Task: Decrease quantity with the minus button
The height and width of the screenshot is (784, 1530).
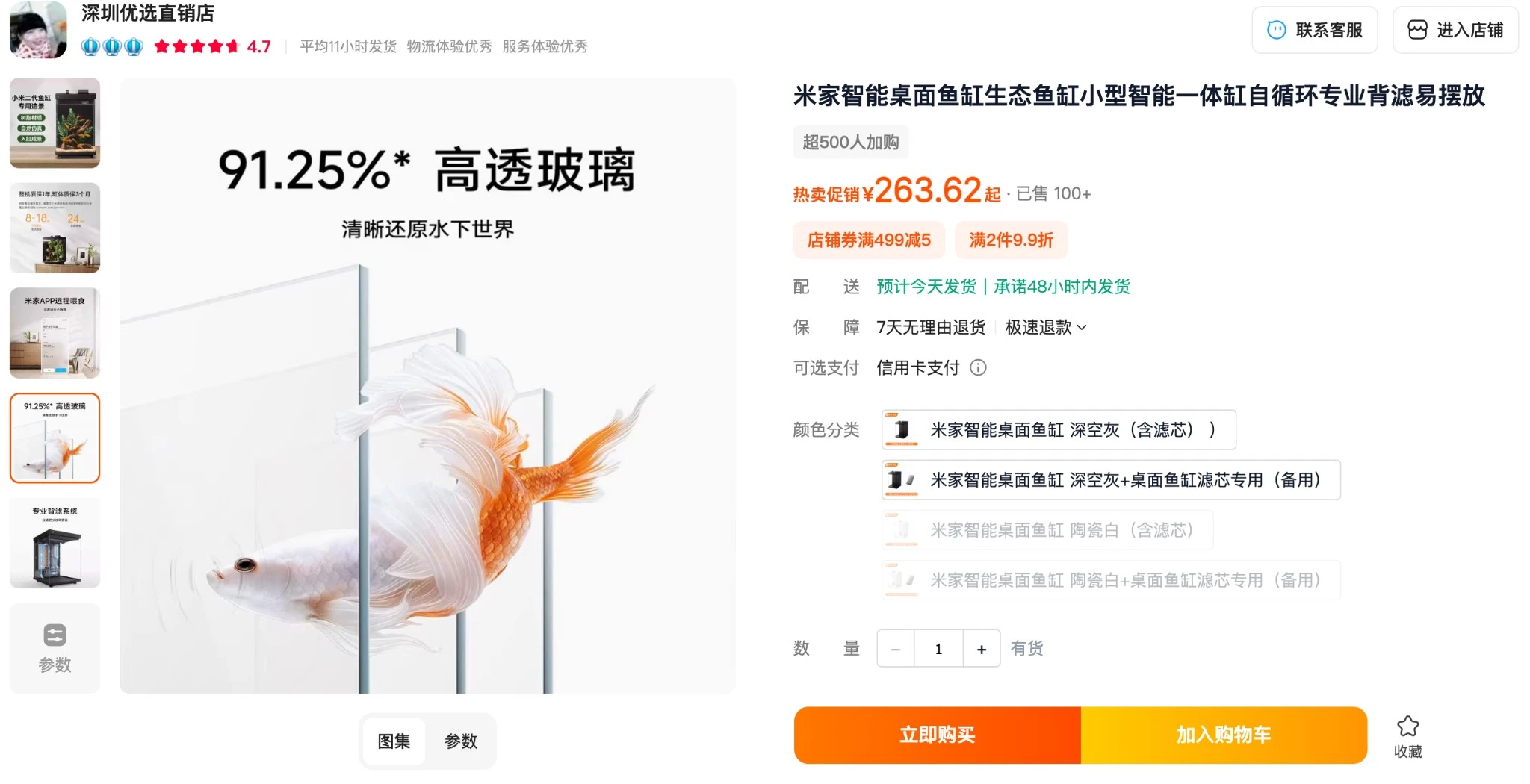Action: [x=896, y=649]
